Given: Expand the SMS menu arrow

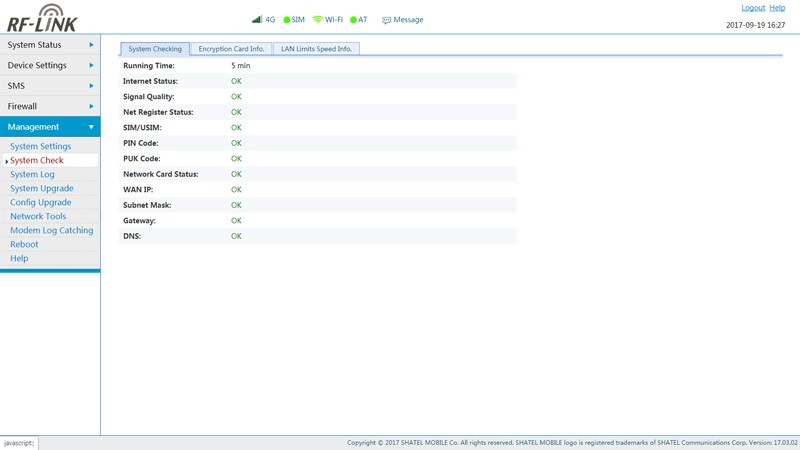Looking at the screenshot, I should (x=91, y=86).
